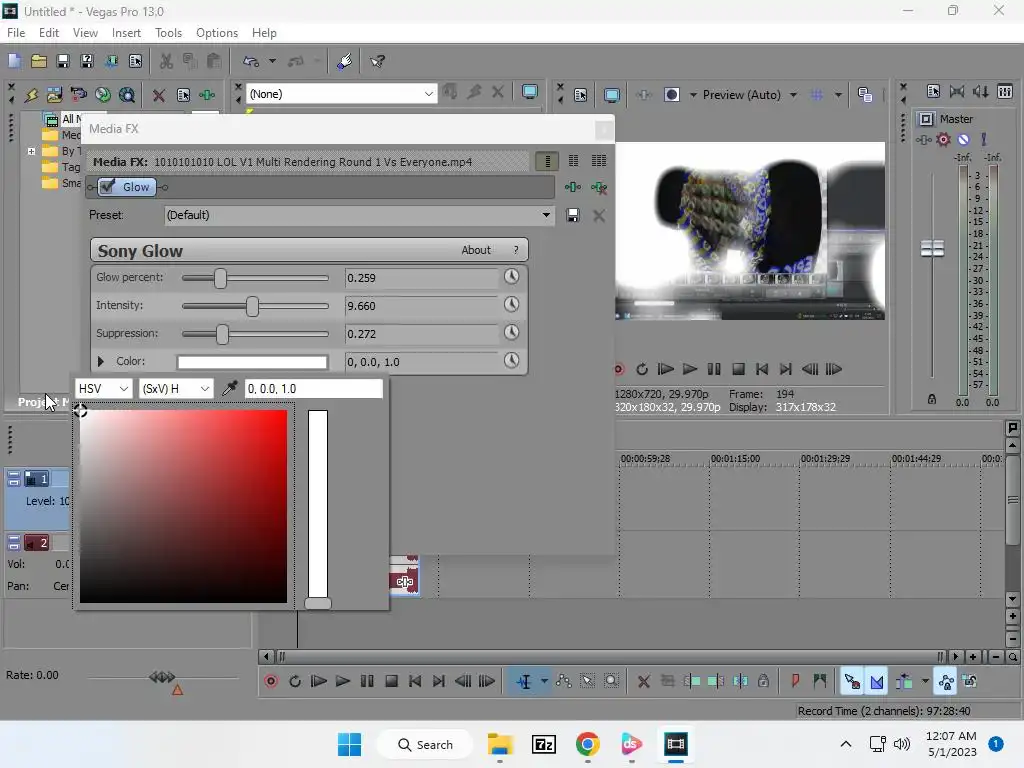Click the Split Screen View icon

(x=671, y=95)
